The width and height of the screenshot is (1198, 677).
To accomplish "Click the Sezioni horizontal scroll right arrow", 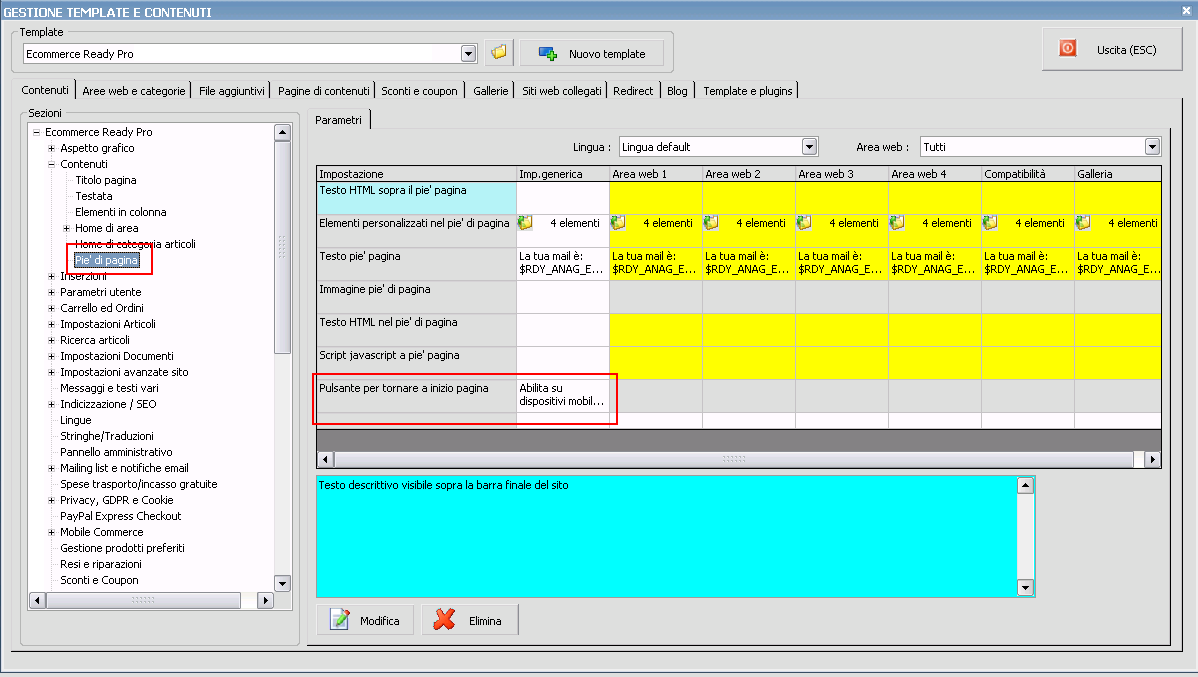I will [x=265, y=601].
